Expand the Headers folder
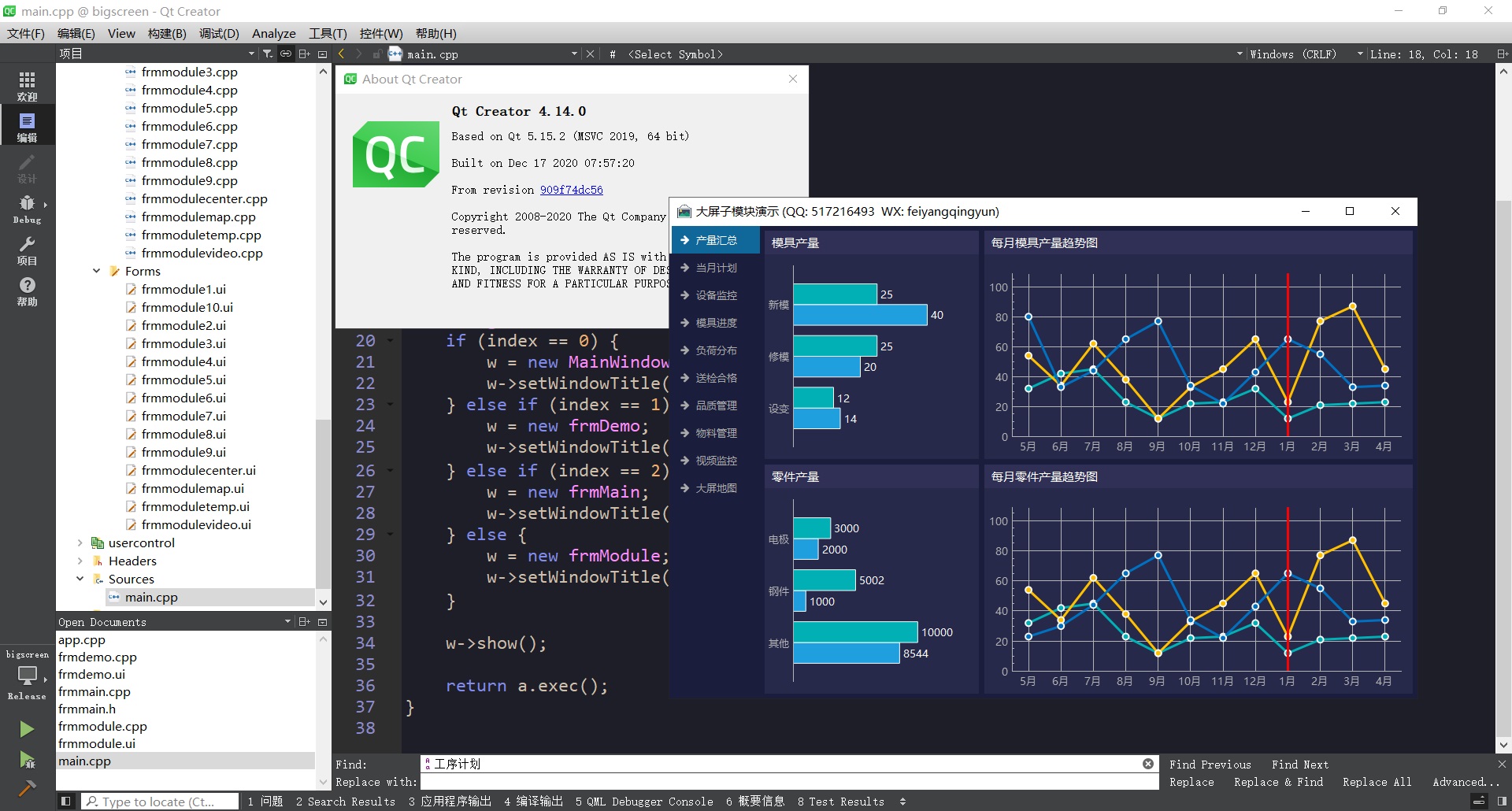The image size is (1512, 811). 80,561
